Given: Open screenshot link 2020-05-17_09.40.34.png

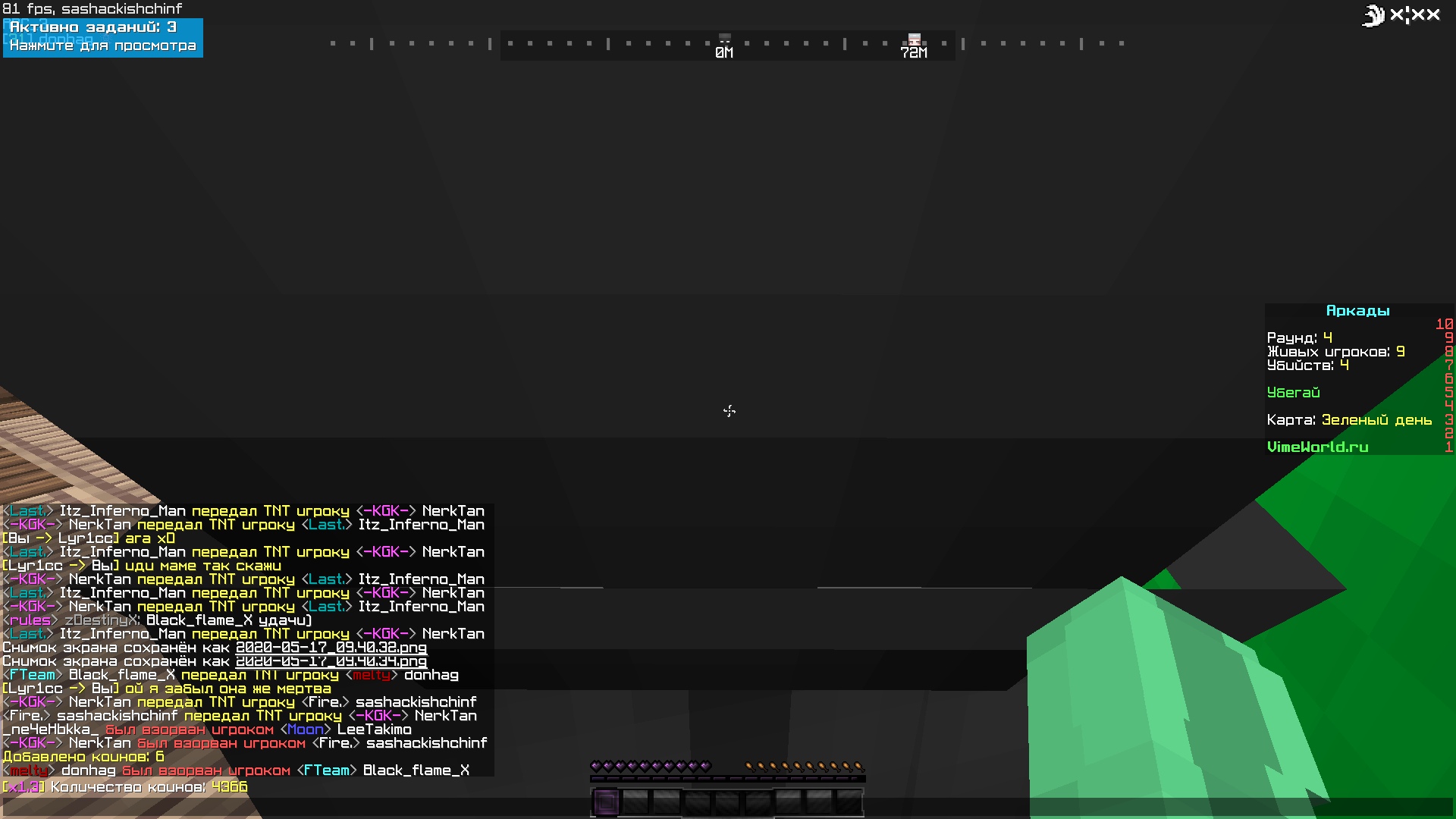Looking at the screenshot, I should 331,661.
